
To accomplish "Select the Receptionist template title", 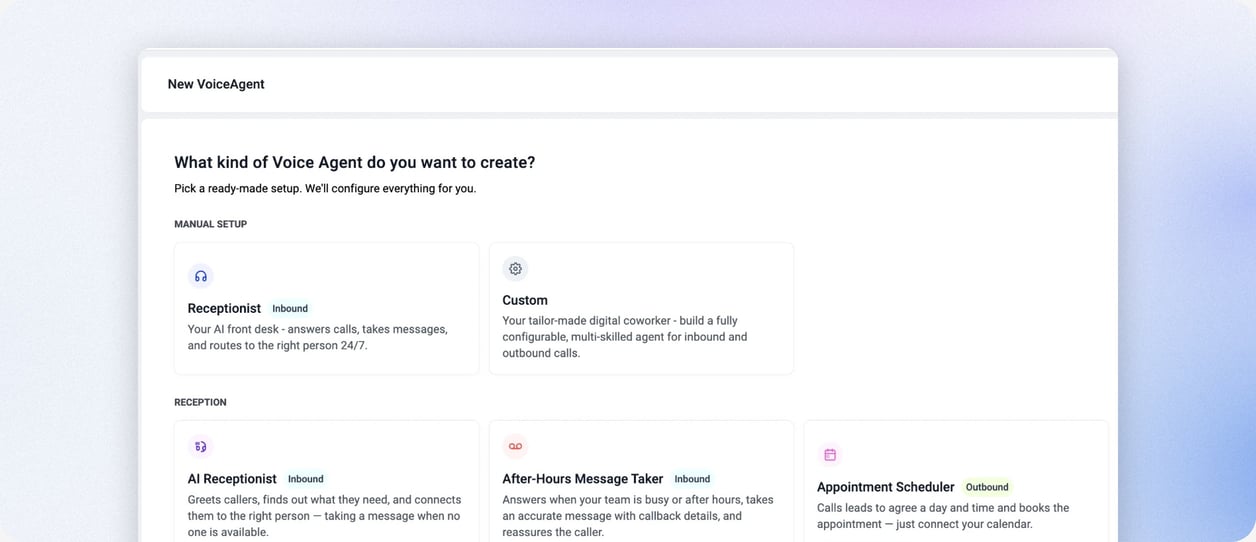I will (x=224, y=308).
